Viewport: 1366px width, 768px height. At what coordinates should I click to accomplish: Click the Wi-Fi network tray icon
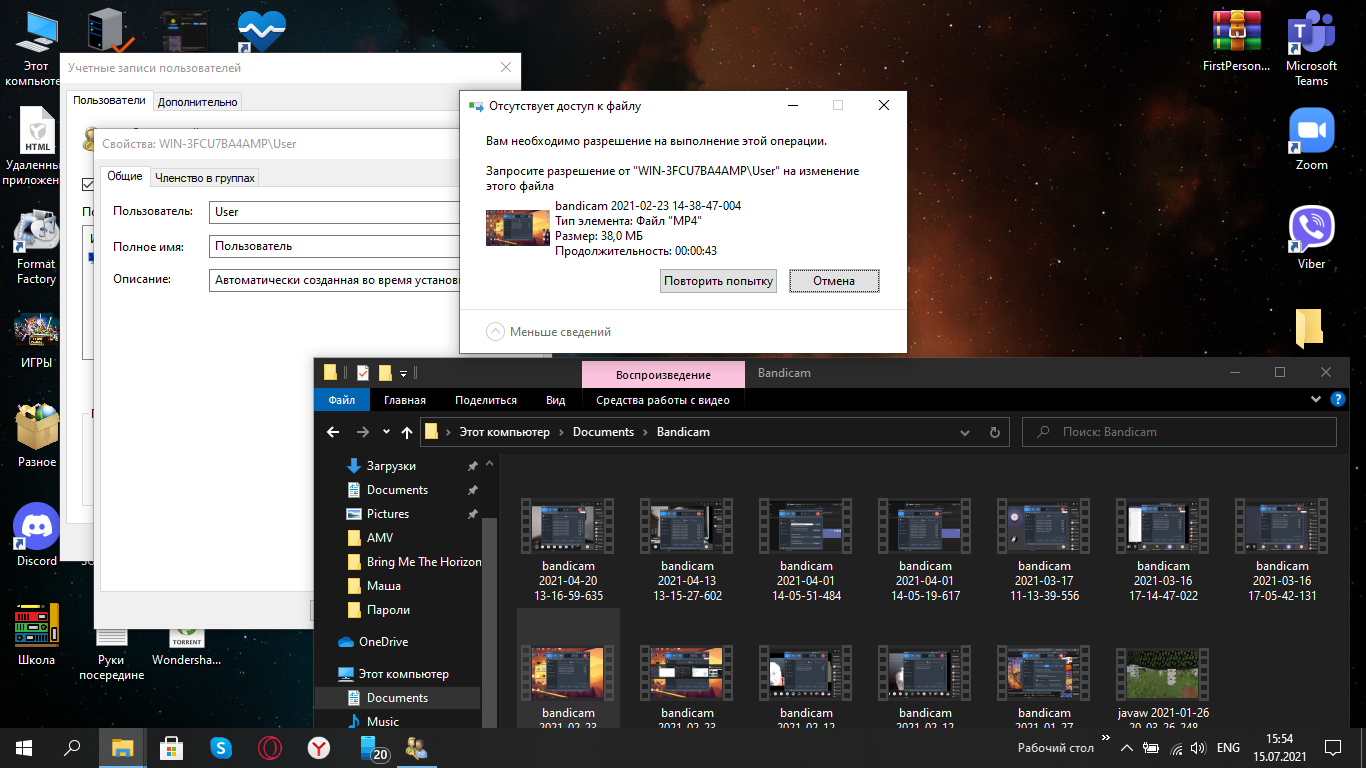tap(1176, 747)
